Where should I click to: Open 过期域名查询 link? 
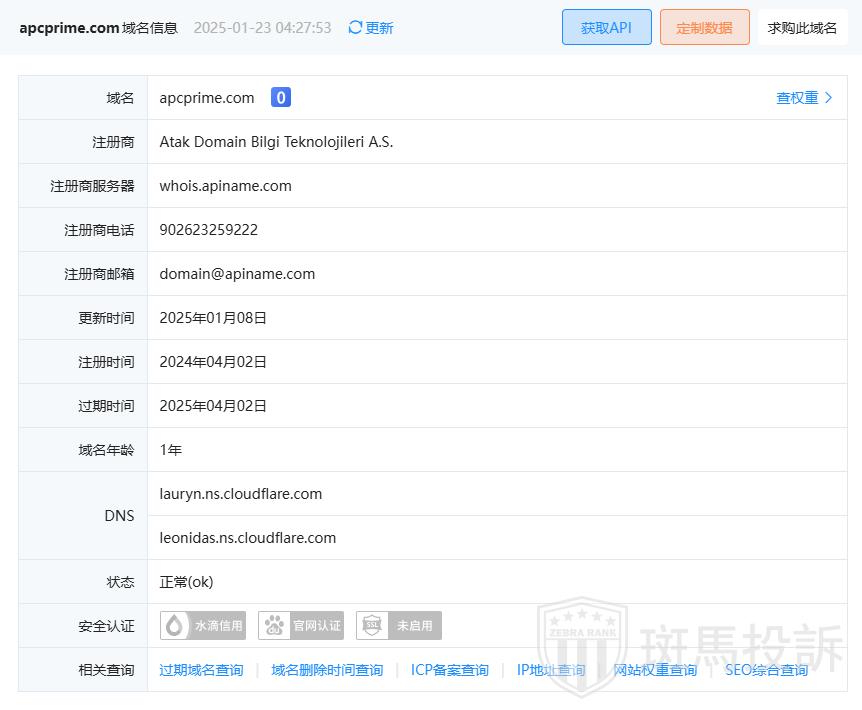click(201, 670)
